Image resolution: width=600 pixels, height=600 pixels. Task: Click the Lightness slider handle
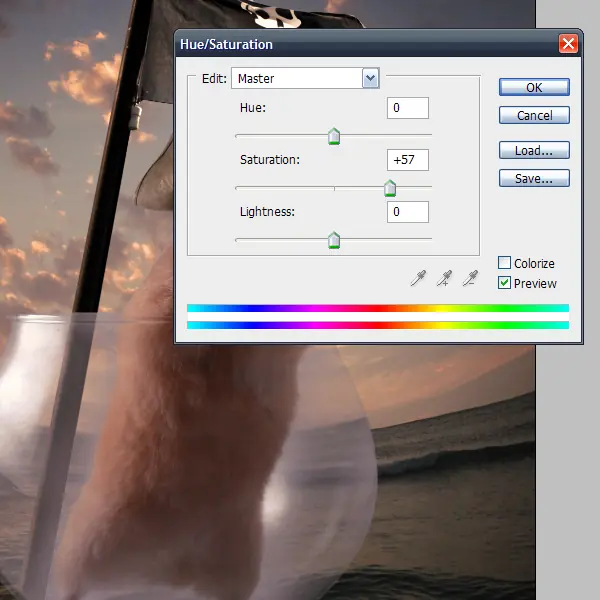point(334,240)
